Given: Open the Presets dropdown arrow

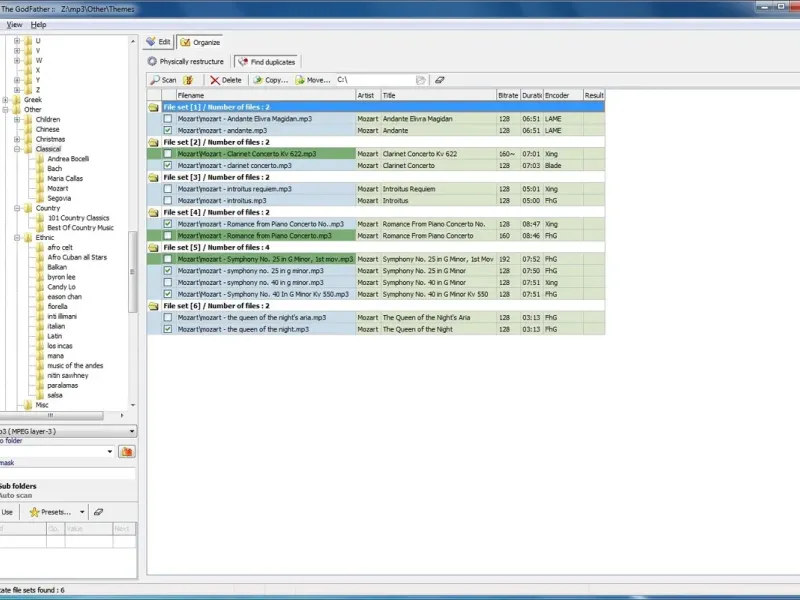Looking at the screenshot, I should [x=82, y=512].
